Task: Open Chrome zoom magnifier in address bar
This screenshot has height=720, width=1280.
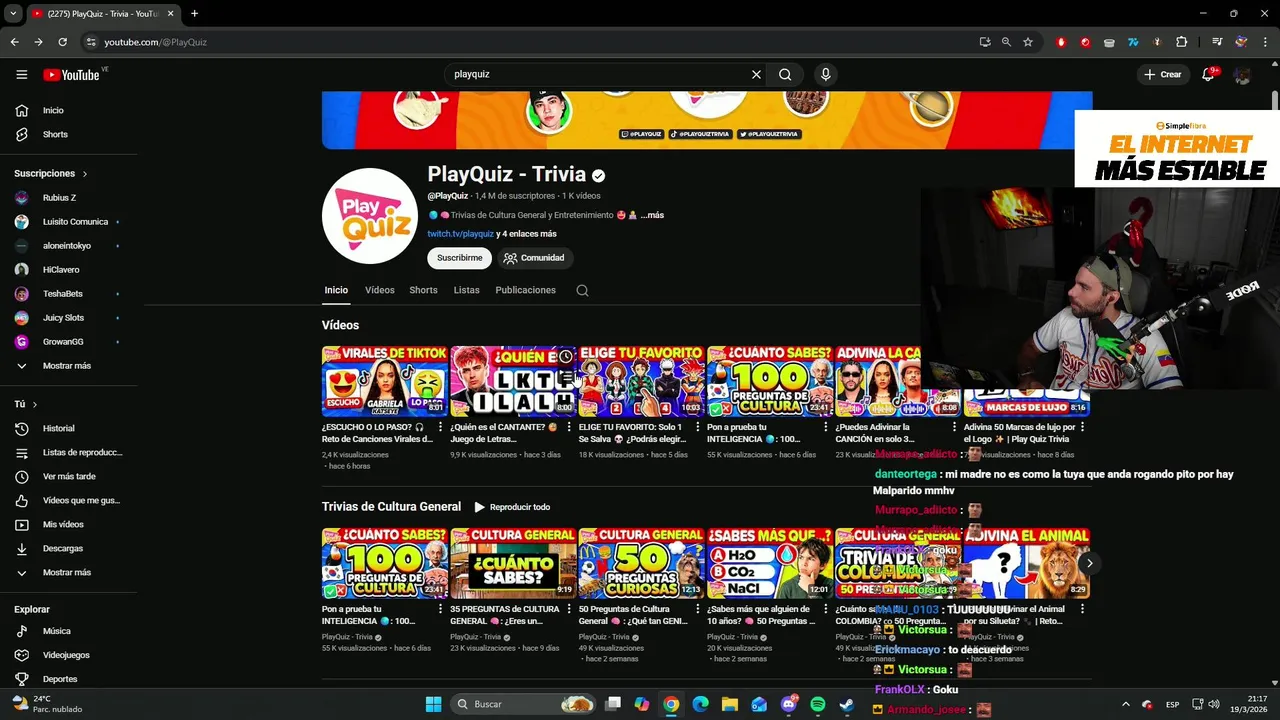Action: pyautogui.click(x=1006, y=42)
